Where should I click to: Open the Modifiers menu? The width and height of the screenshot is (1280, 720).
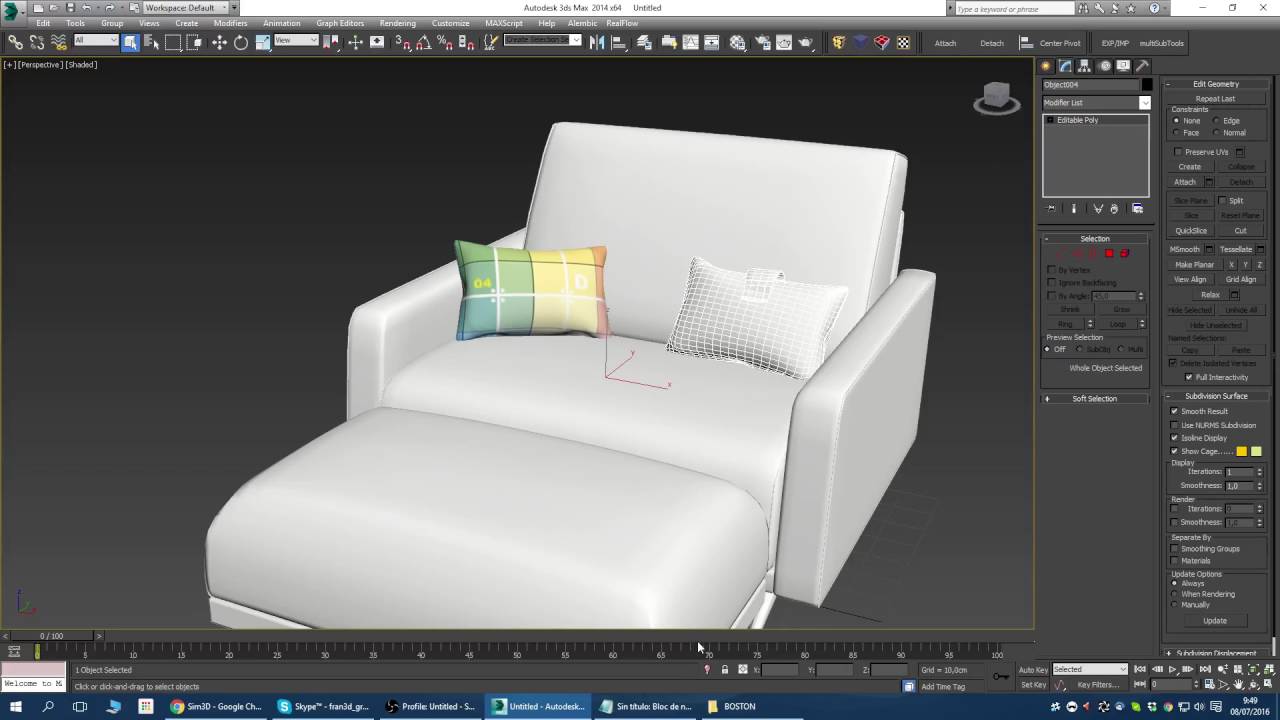point(230,23)
